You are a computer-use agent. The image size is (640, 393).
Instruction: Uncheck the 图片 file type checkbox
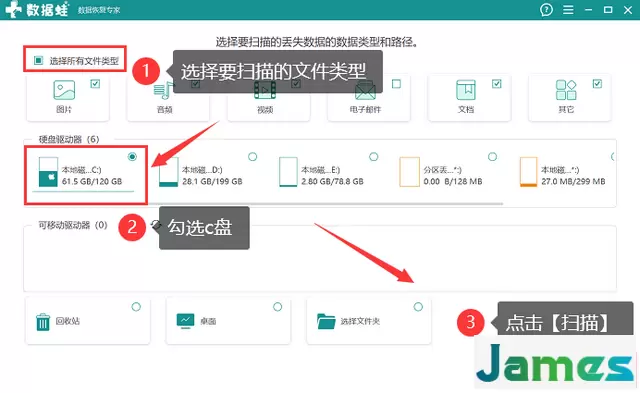pos(95,84)
